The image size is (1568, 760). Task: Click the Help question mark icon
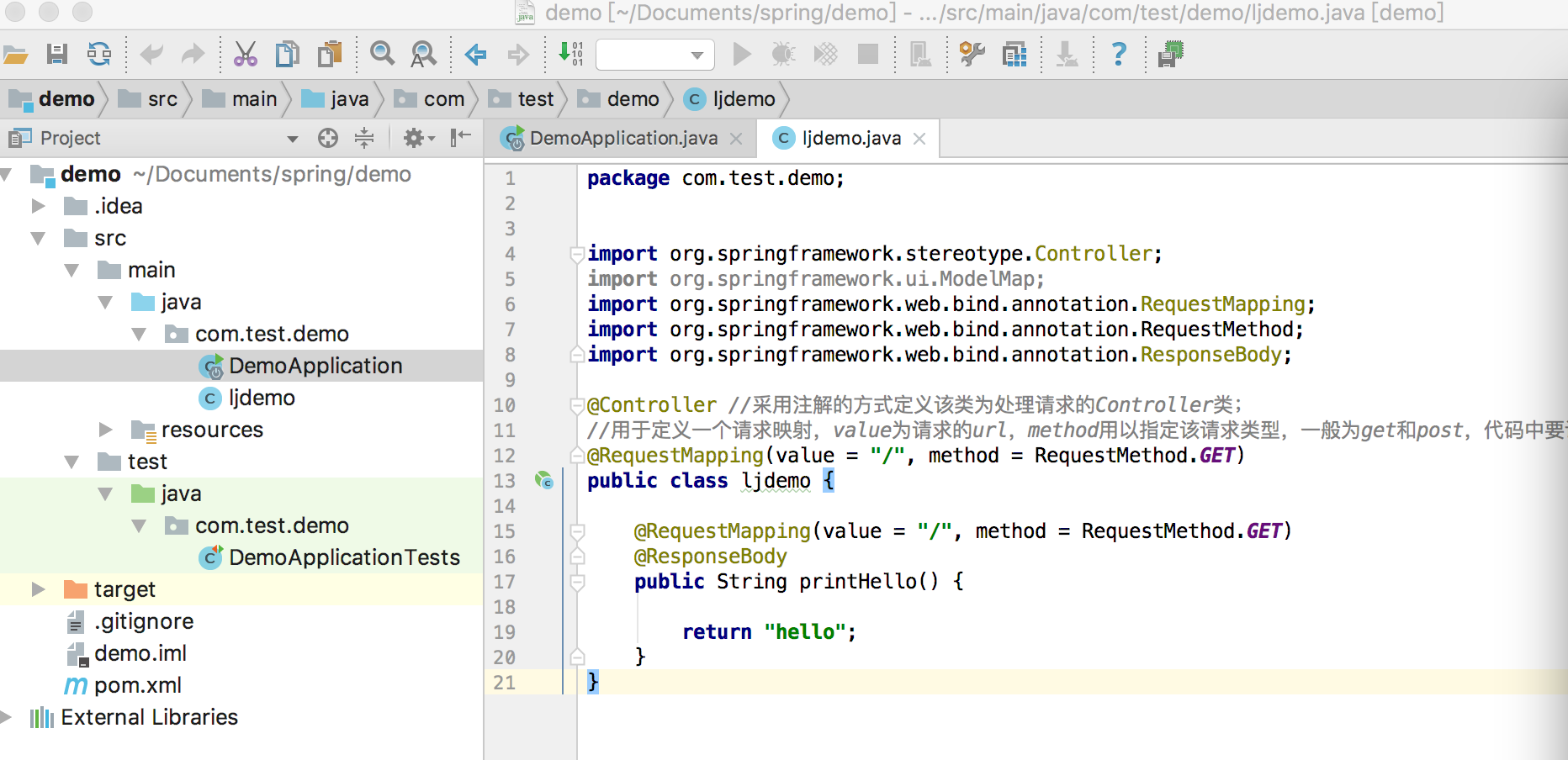coord(1119,55)
